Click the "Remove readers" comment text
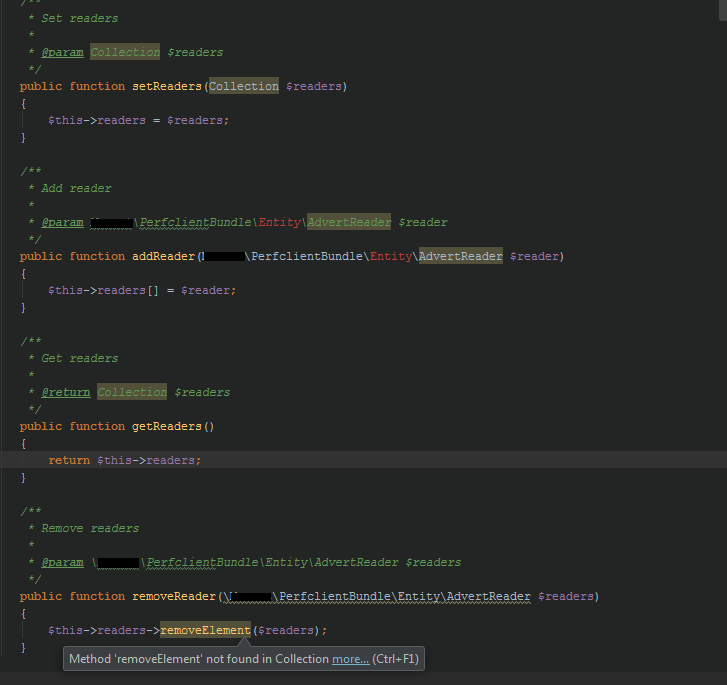Viewport: 727px width, 685px height. tap(90, 528)
